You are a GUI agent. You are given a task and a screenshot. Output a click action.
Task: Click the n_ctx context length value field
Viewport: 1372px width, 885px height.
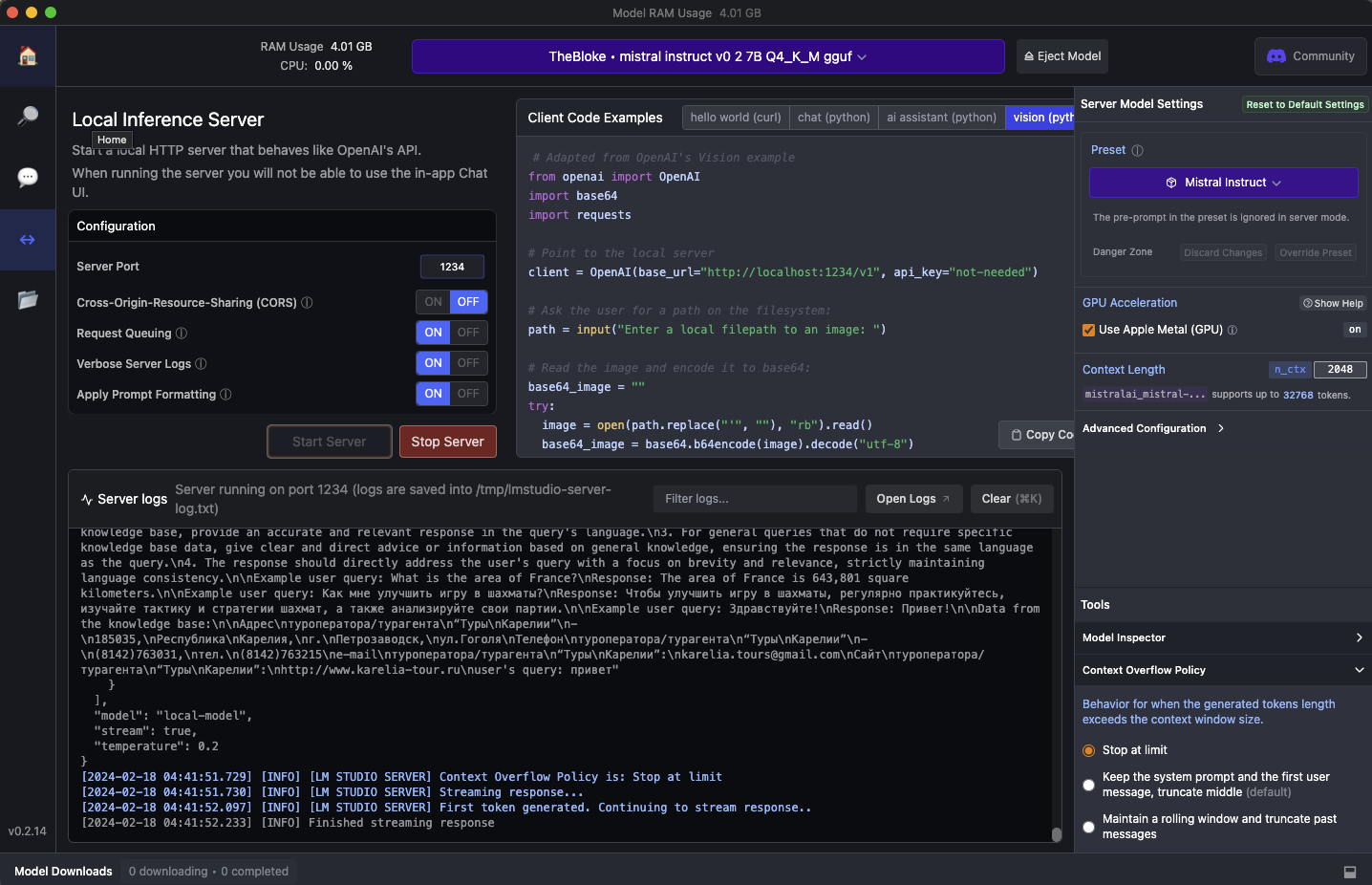[1340, 370]
